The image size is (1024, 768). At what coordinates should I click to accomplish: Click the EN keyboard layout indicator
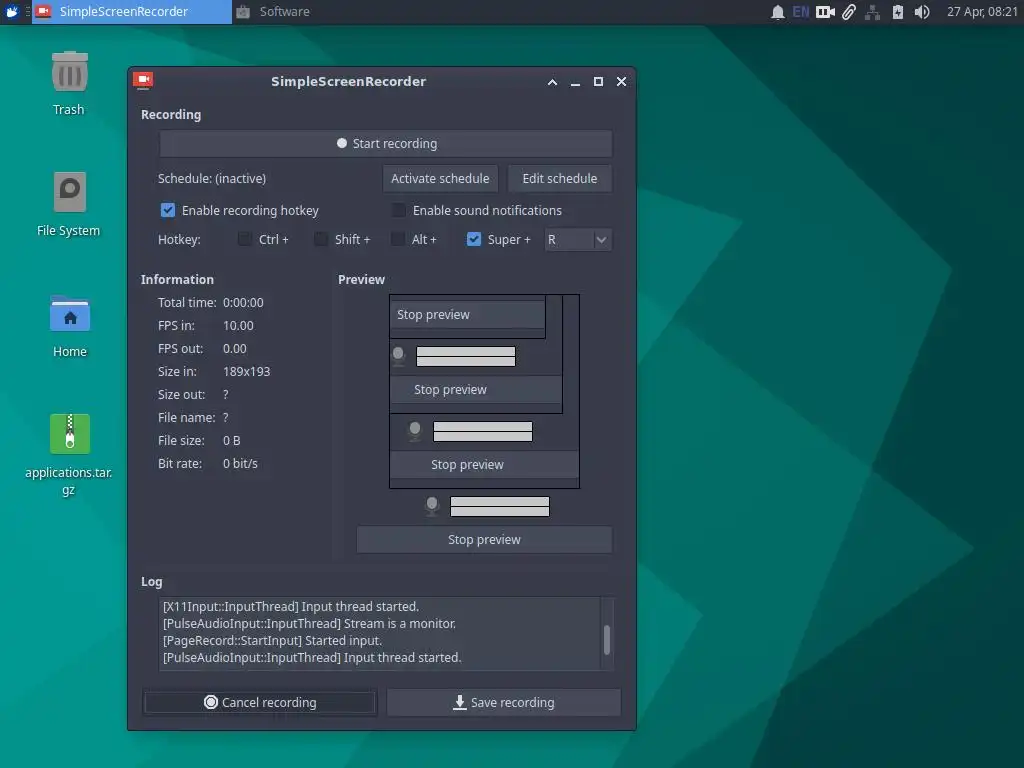pyautogui.click(x=801, y=12)
